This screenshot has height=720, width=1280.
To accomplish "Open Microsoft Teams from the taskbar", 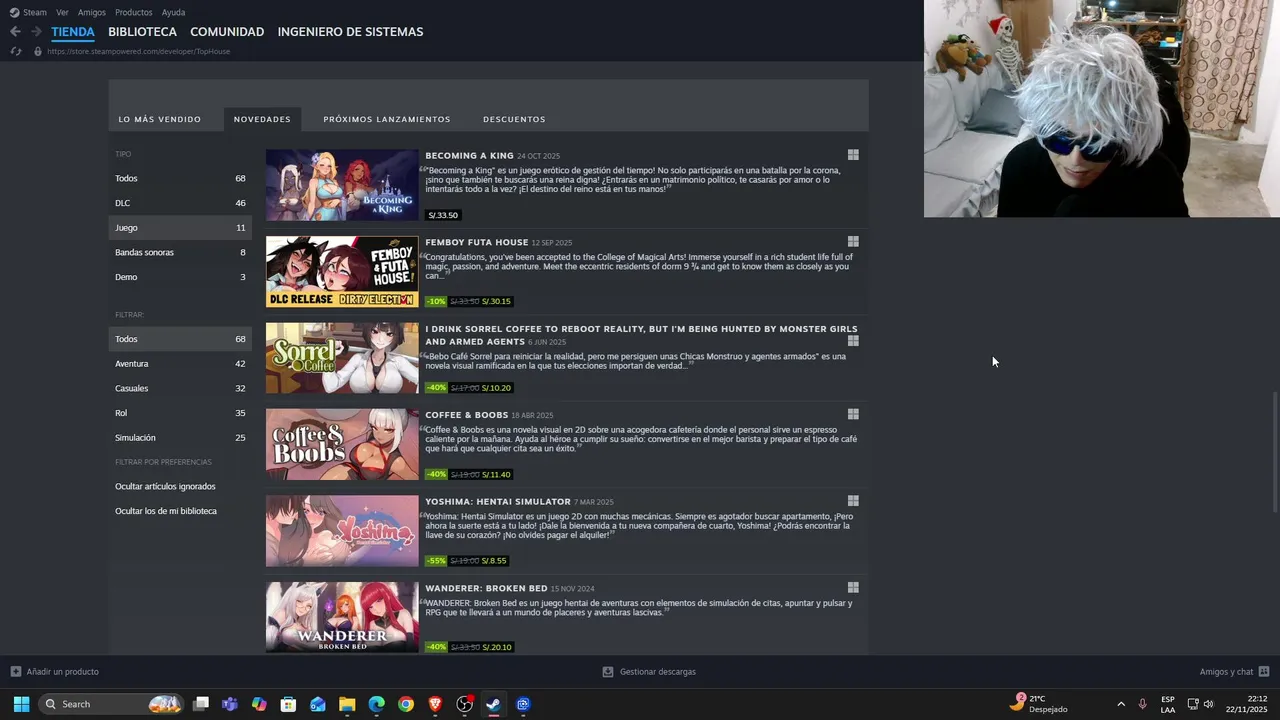I will point(230,704).
